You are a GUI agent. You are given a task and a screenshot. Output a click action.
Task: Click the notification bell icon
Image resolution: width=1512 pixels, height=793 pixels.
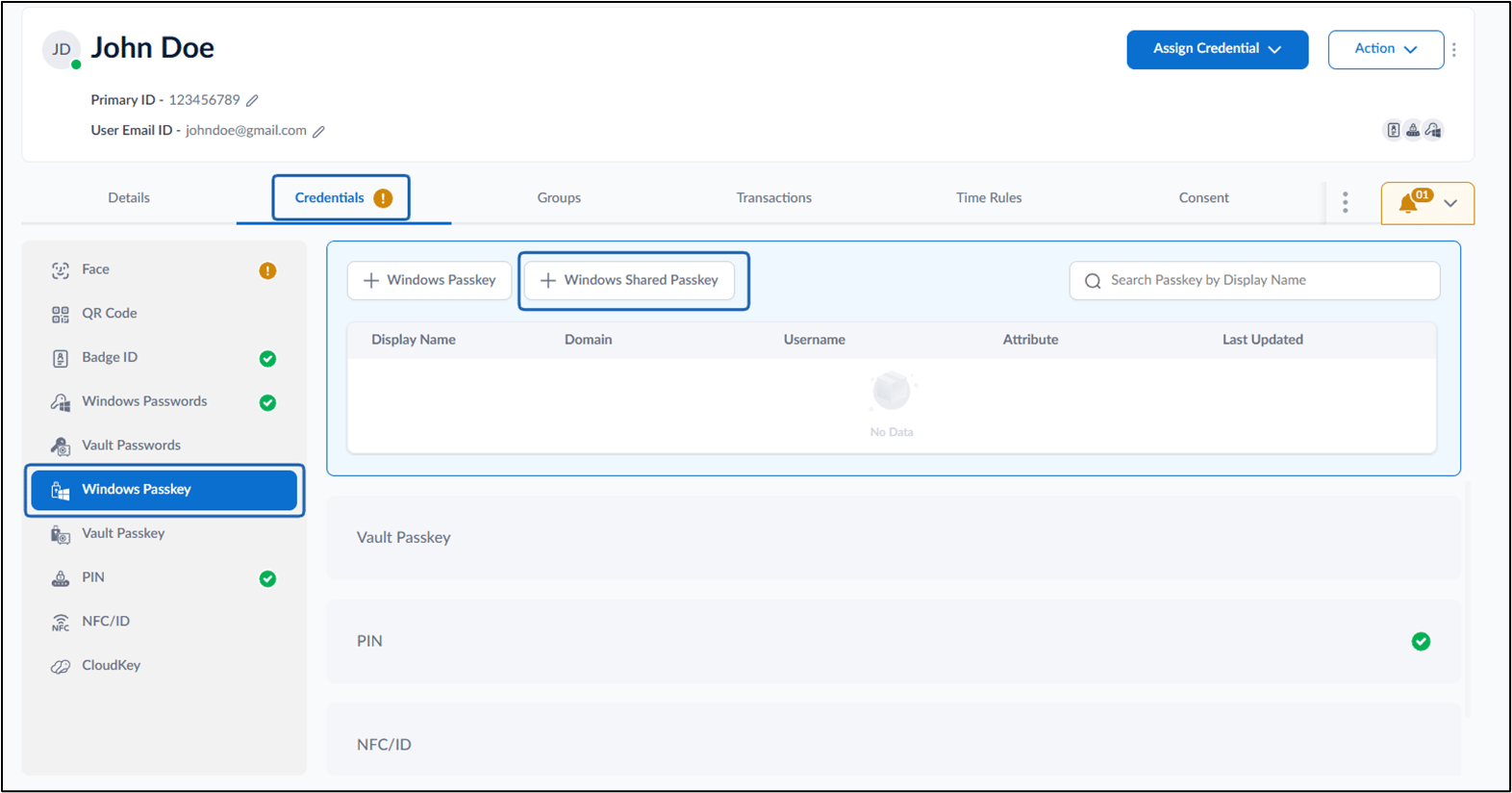(x=1408, y=203)
